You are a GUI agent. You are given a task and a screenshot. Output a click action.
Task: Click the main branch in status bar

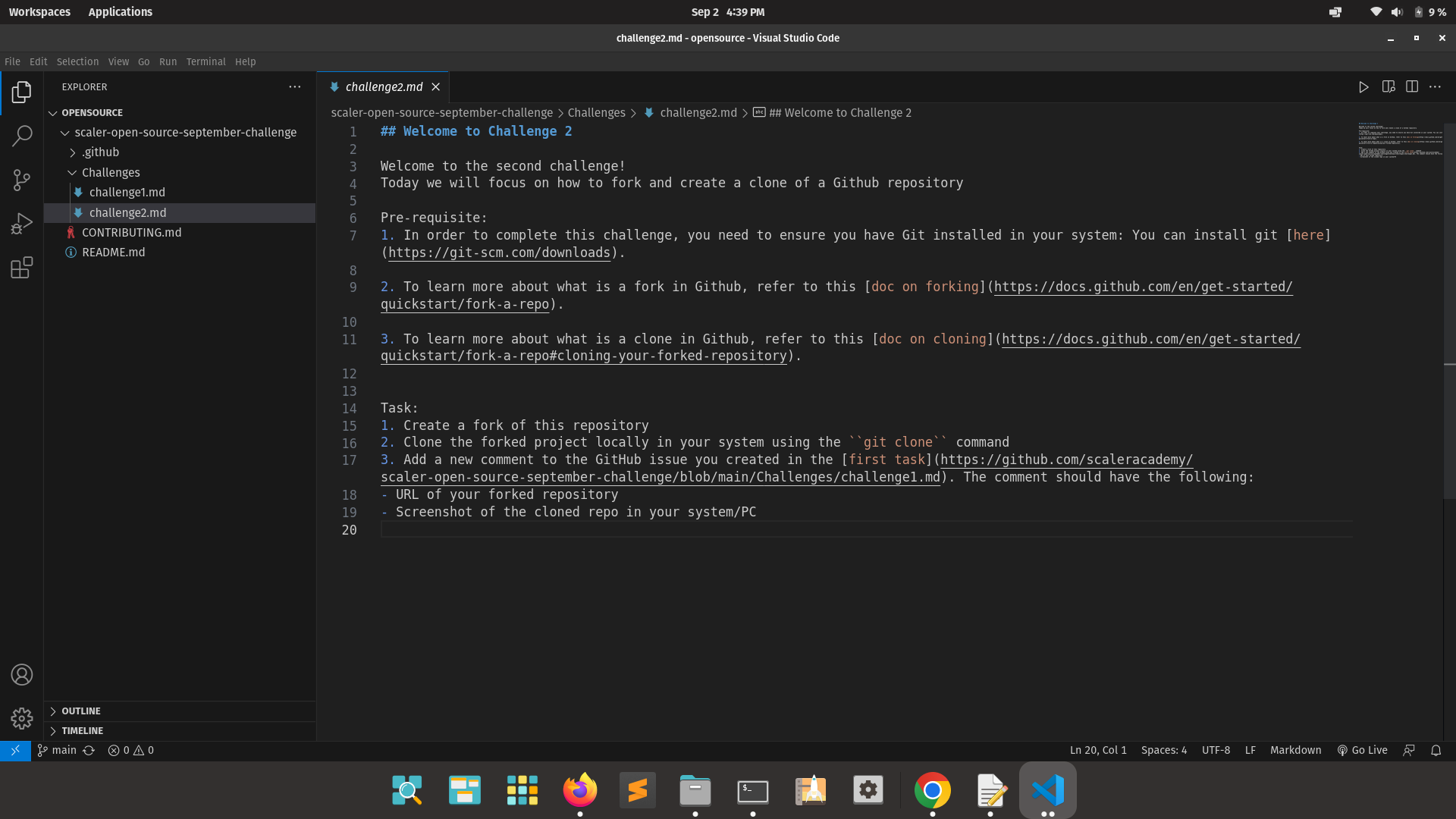click(x=57, y=750)
